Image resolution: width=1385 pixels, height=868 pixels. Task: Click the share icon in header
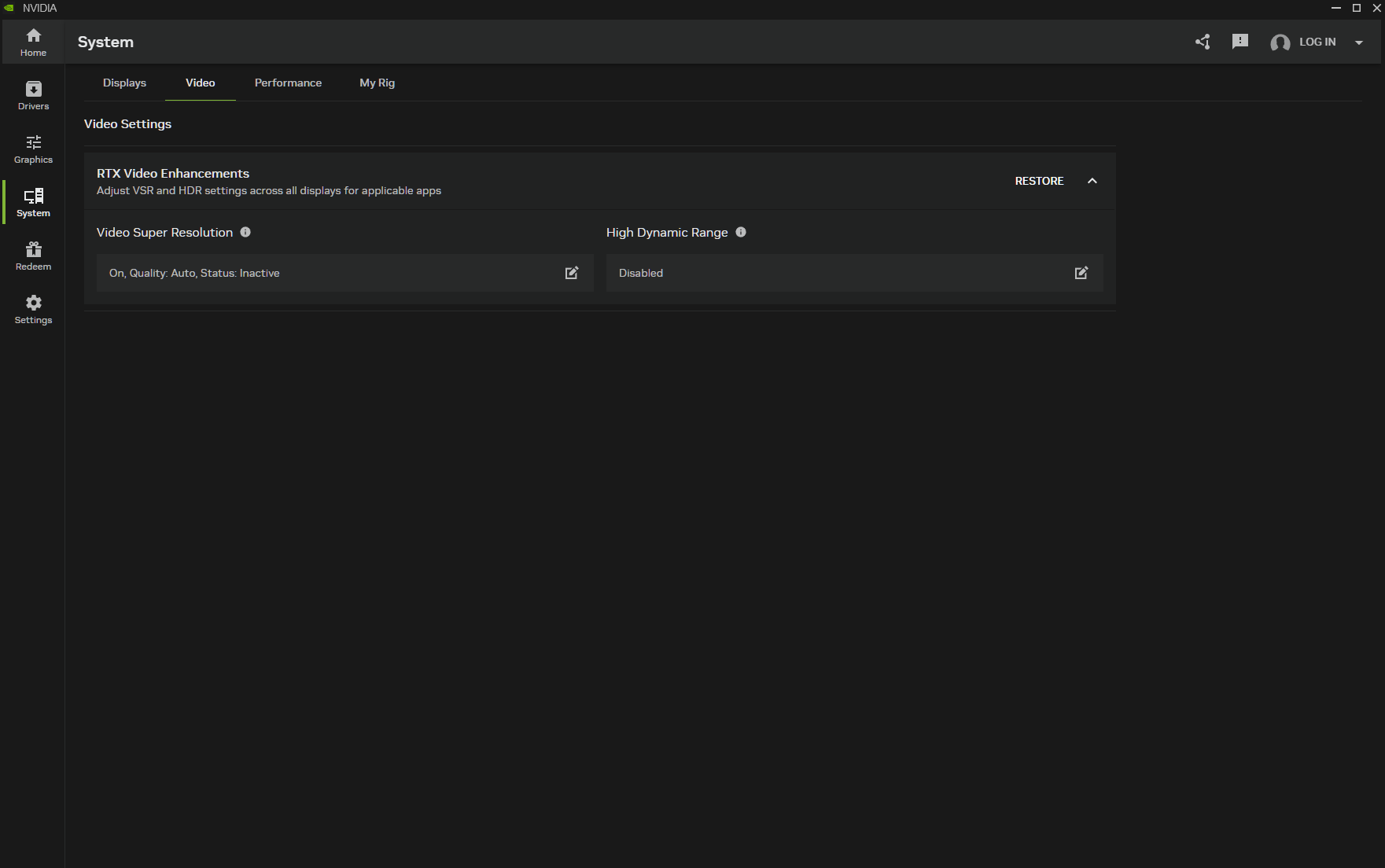(x=1203, y=42)
